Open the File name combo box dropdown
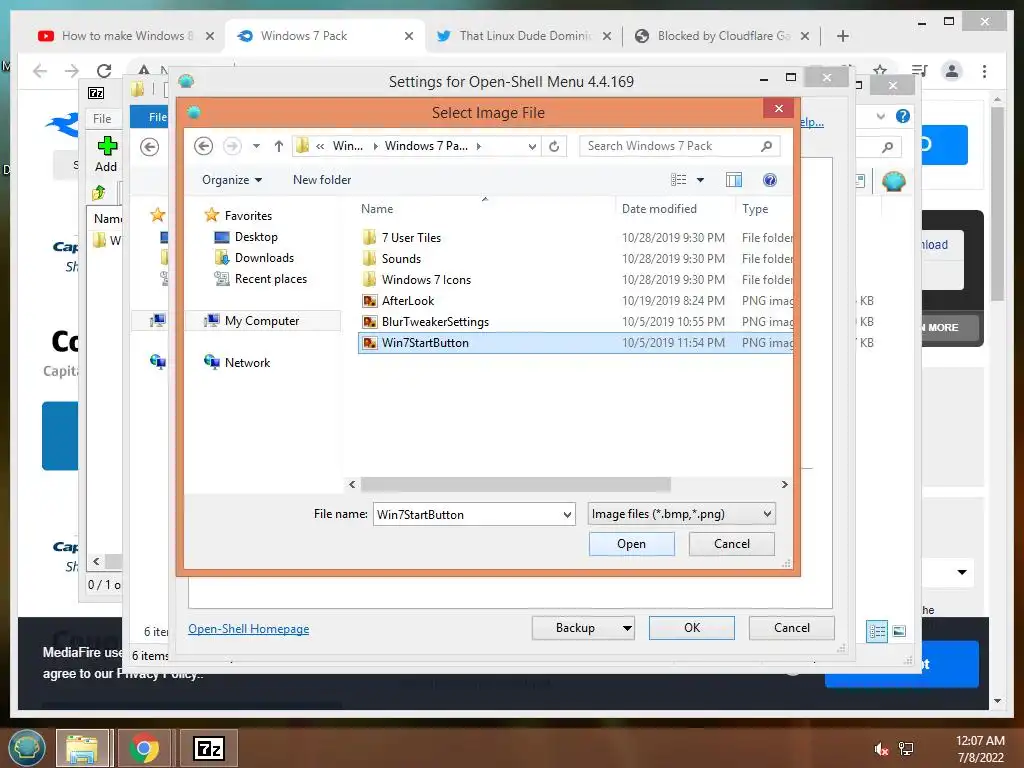Viewport: 1024px width, 768px height. 567,515
